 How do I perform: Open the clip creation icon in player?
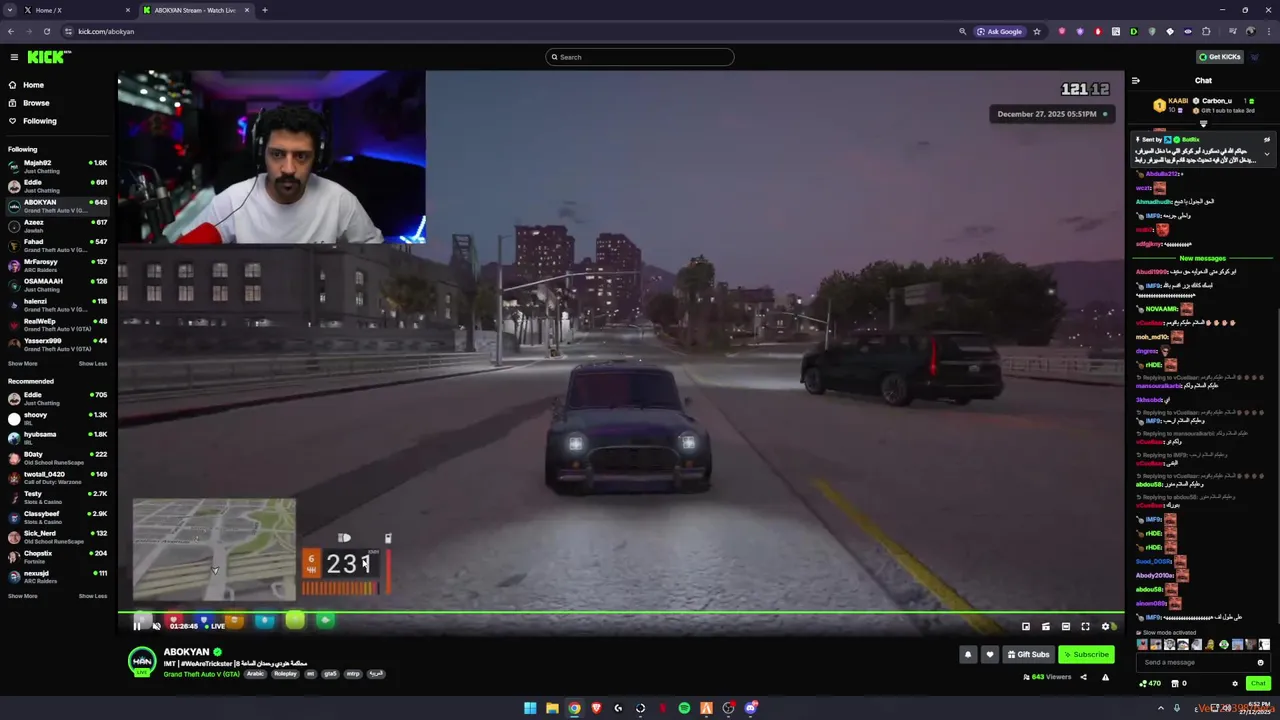pos(1046,626)
